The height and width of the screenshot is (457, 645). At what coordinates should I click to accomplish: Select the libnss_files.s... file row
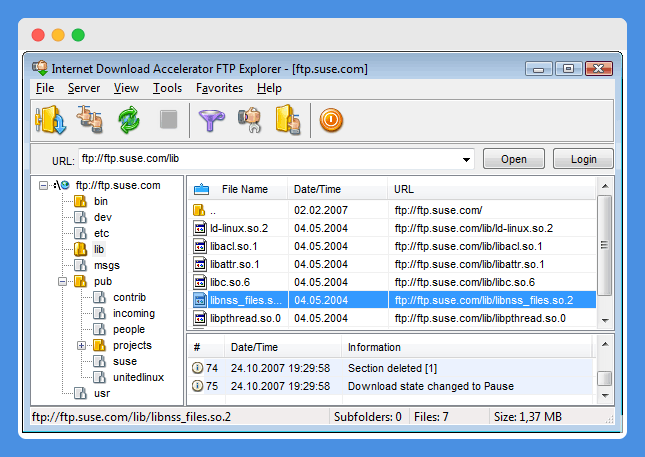(x=392, y=300)
